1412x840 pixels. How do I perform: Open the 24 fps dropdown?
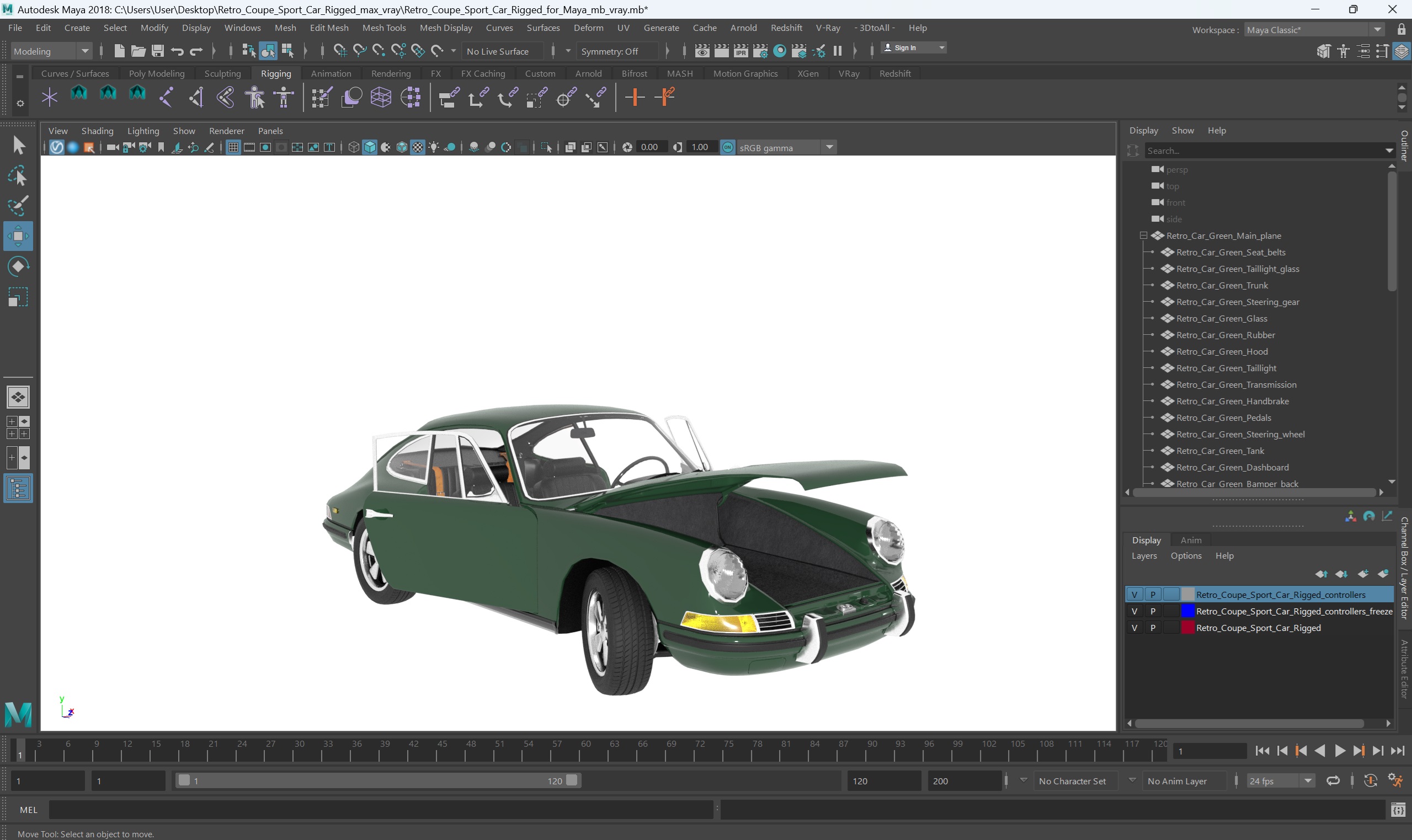(1280, 780)
